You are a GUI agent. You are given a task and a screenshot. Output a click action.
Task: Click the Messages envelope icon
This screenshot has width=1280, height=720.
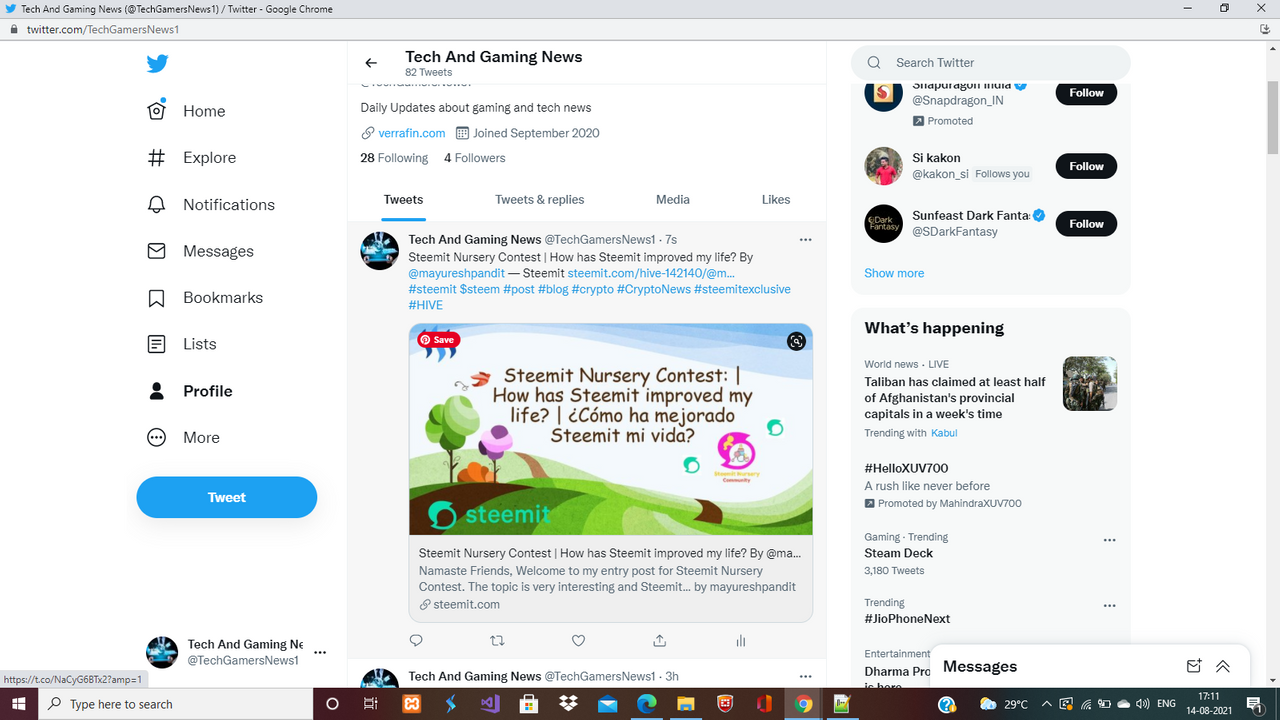pos(156,251)
